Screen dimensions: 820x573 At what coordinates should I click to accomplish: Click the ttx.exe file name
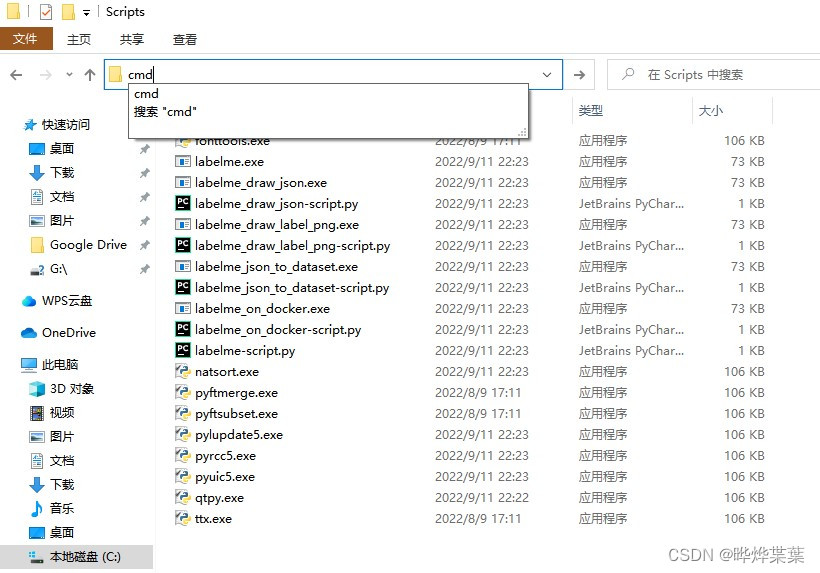point(213,519)
